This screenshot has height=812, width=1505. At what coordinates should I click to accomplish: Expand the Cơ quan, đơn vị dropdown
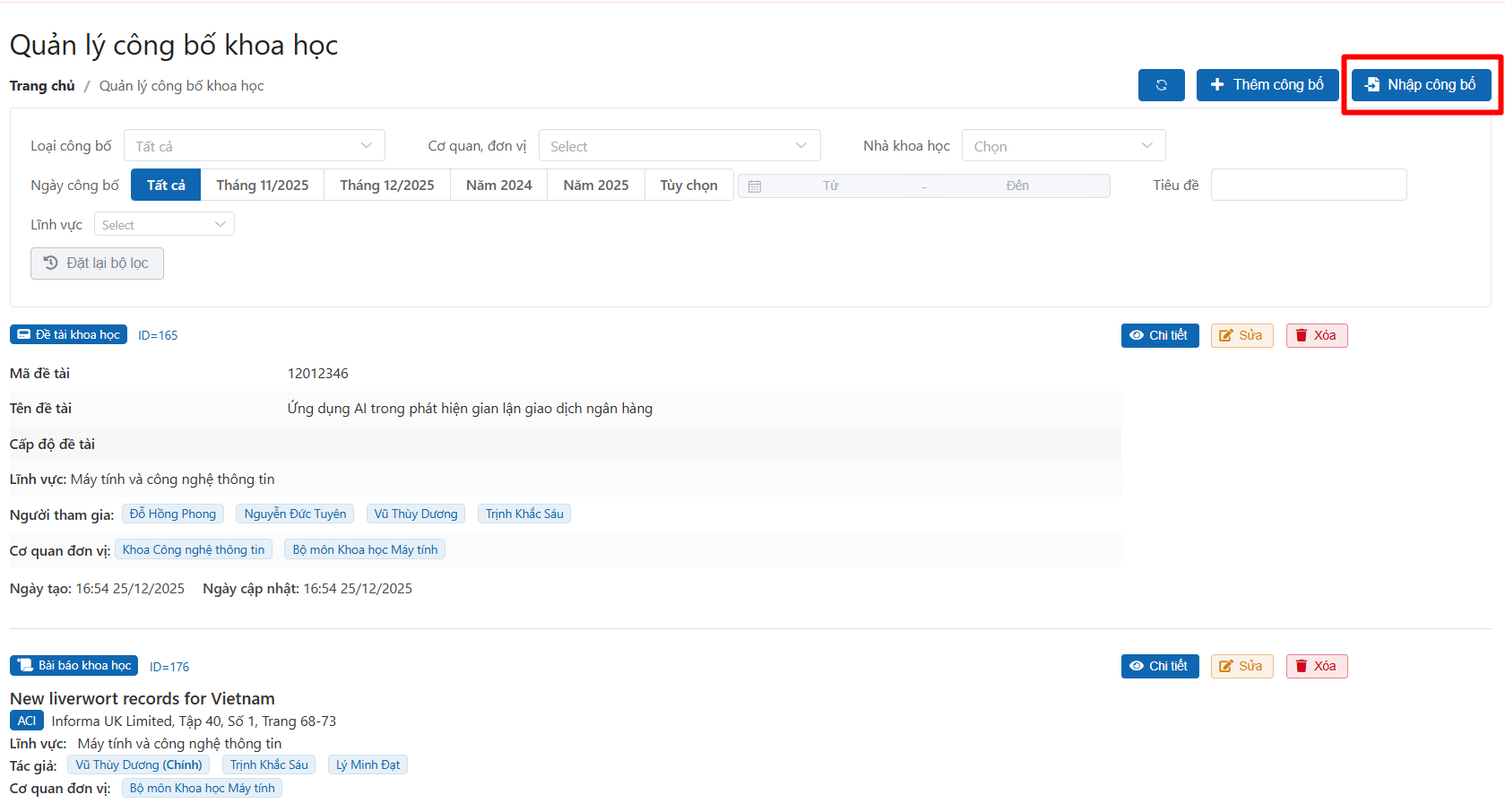click(679, 146)
